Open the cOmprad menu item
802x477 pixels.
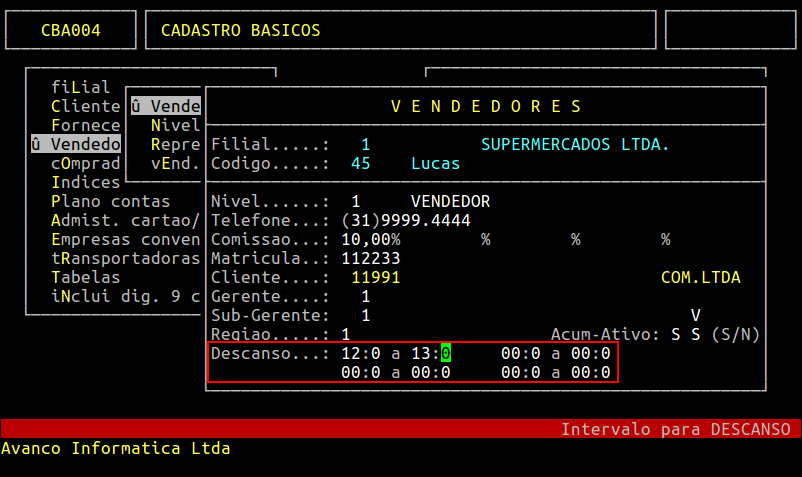(85, 163)
